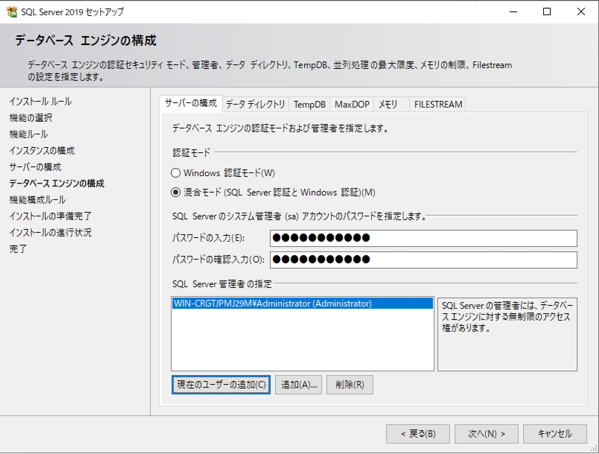Open the FILESTREAM tab
Viewport: 599px width, 454px height.
[438, 104]
